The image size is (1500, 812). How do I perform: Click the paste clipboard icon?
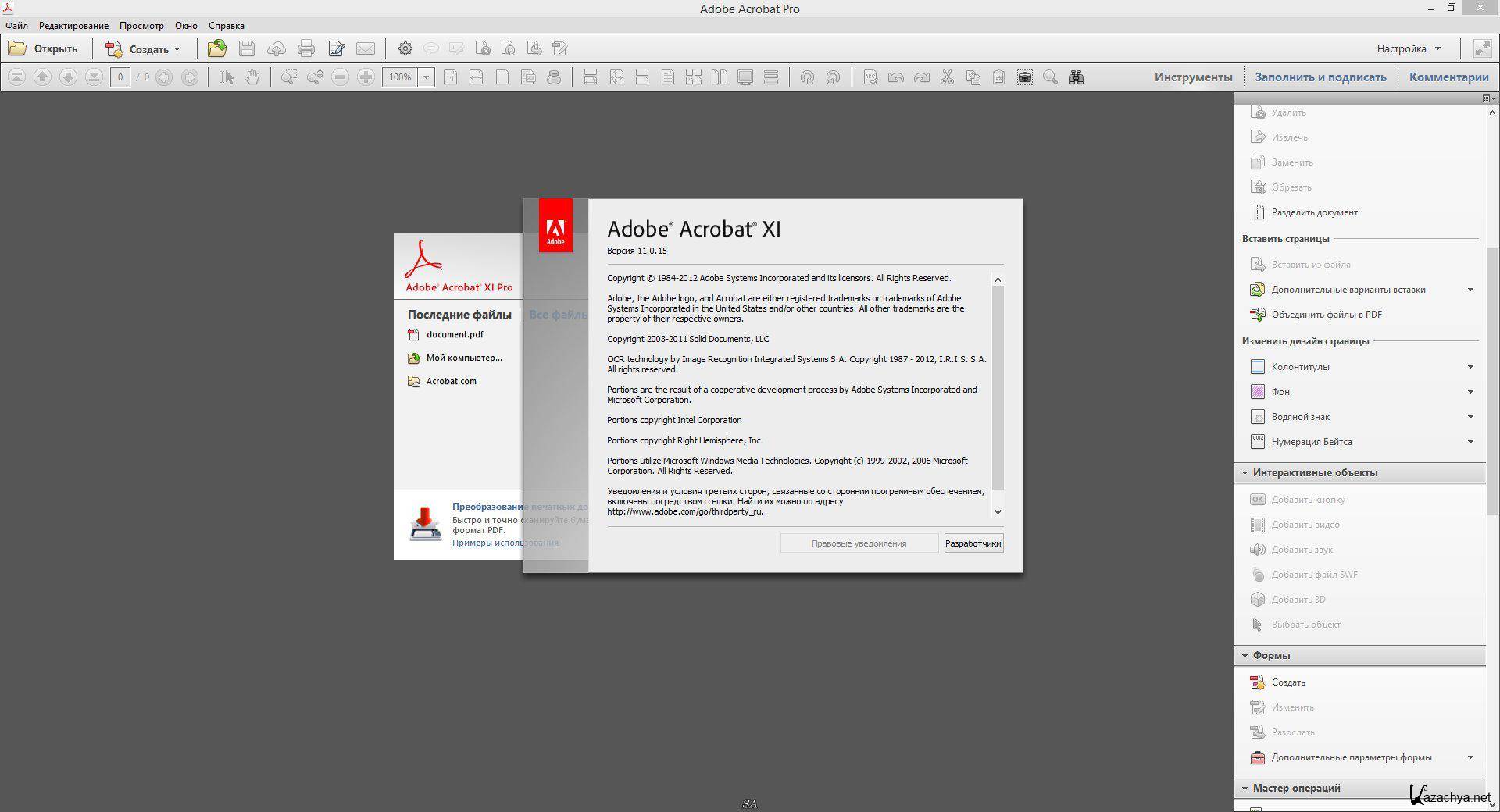point(998,77)
